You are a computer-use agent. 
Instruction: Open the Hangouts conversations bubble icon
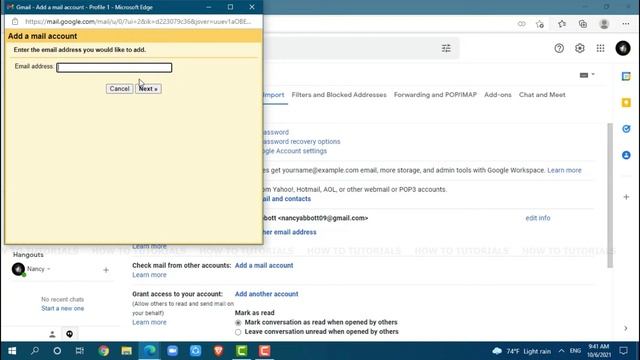pos(69,334)
